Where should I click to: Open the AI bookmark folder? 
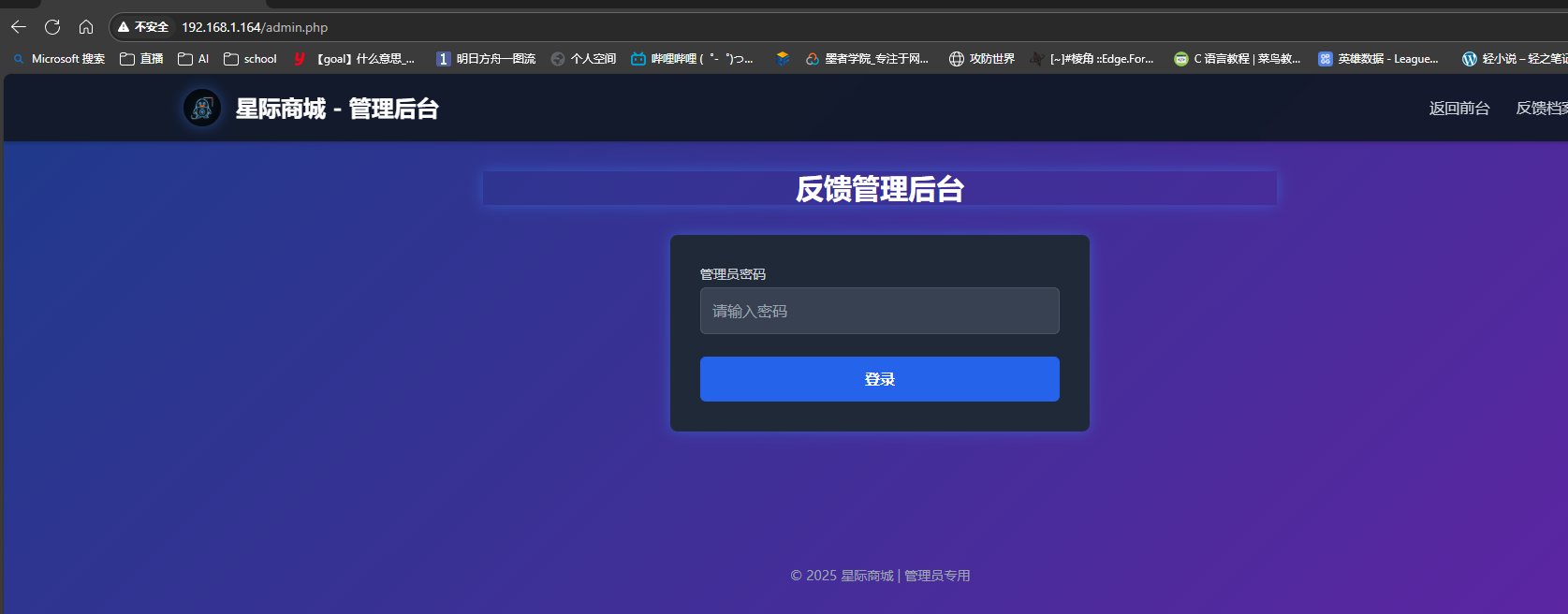point(194,59)
